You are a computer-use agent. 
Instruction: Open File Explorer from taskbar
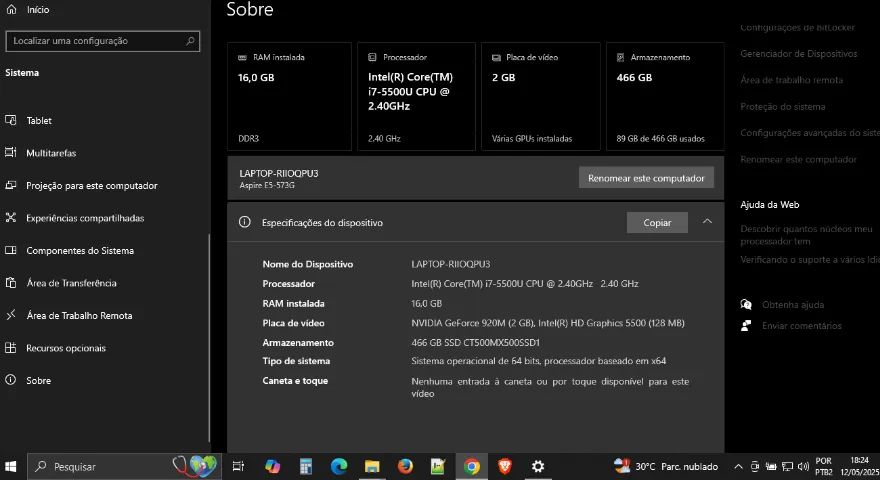(x=372, y=467)
